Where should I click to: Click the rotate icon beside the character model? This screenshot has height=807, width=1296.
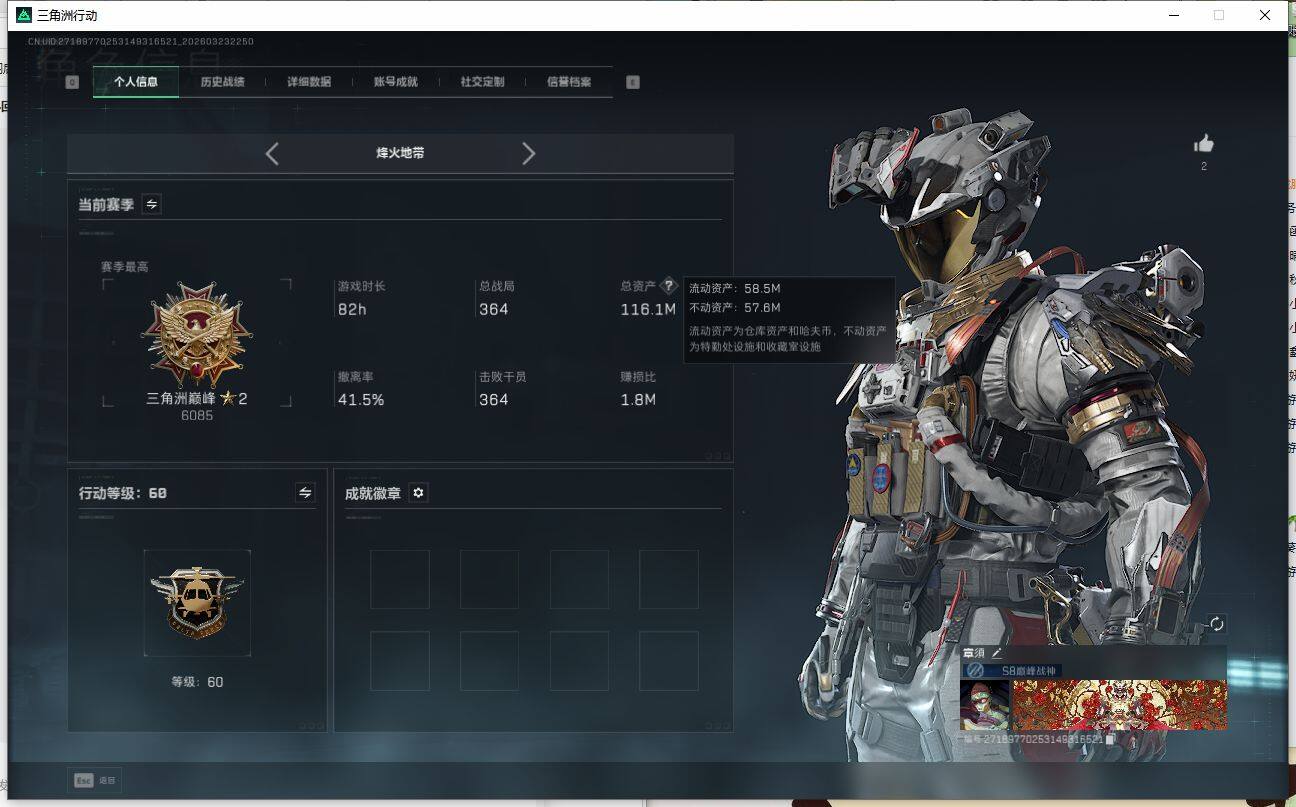pyautogui.click(x=1216, y=624)
